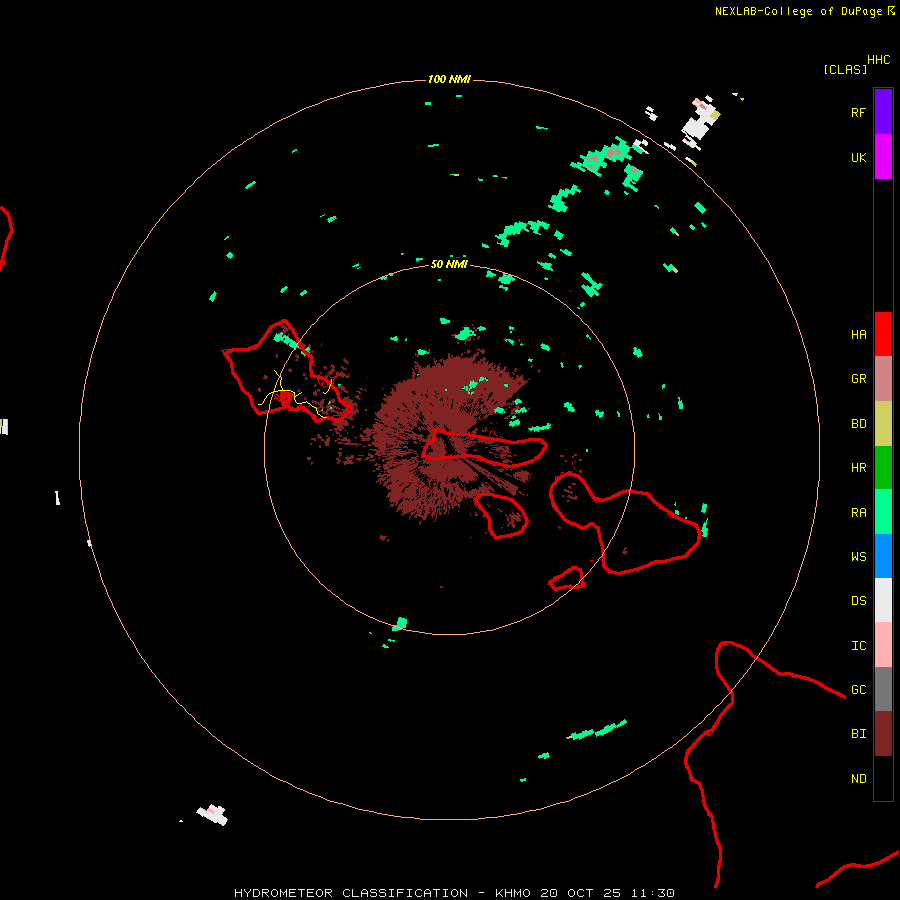Click the "RF" legend label
The image size is (900, 900).
(x=859, y=112)
